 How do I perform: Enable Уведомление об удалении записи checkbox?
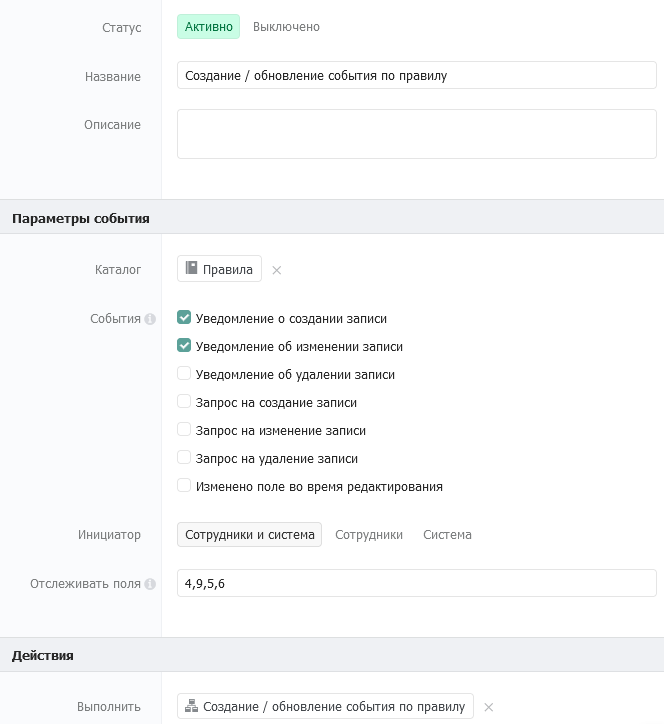(184, 374)
